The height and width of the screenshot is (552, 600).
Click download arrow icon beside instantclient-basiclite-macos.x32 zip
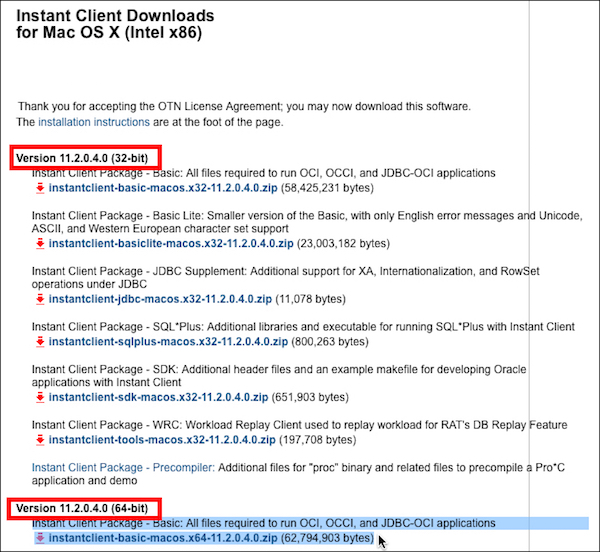tap(40, 243)
